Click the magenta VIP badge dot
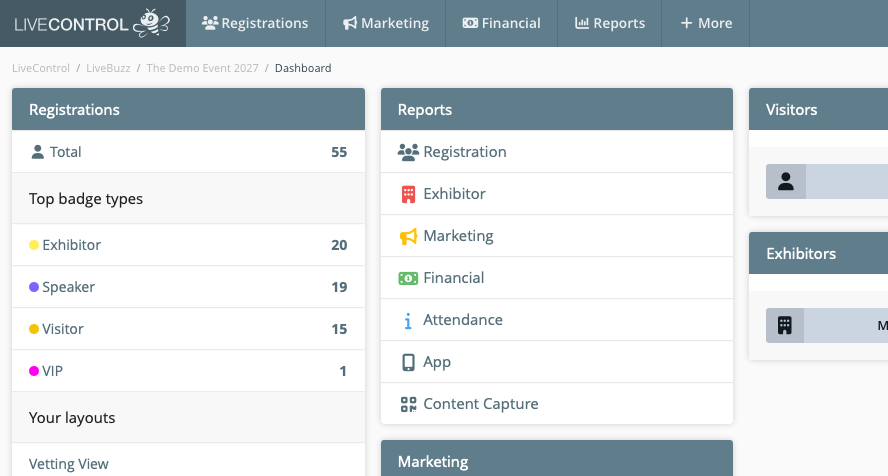The width and height of the screenshot is (888, 476). tap(34, 371)
